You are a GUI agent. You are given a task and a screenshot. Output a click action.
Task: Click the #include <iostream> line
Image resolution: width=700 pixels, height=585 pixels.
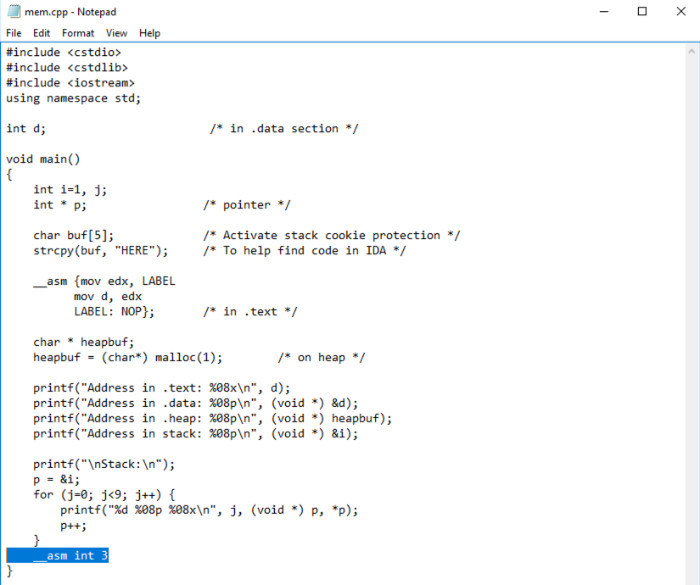[70, 83]
